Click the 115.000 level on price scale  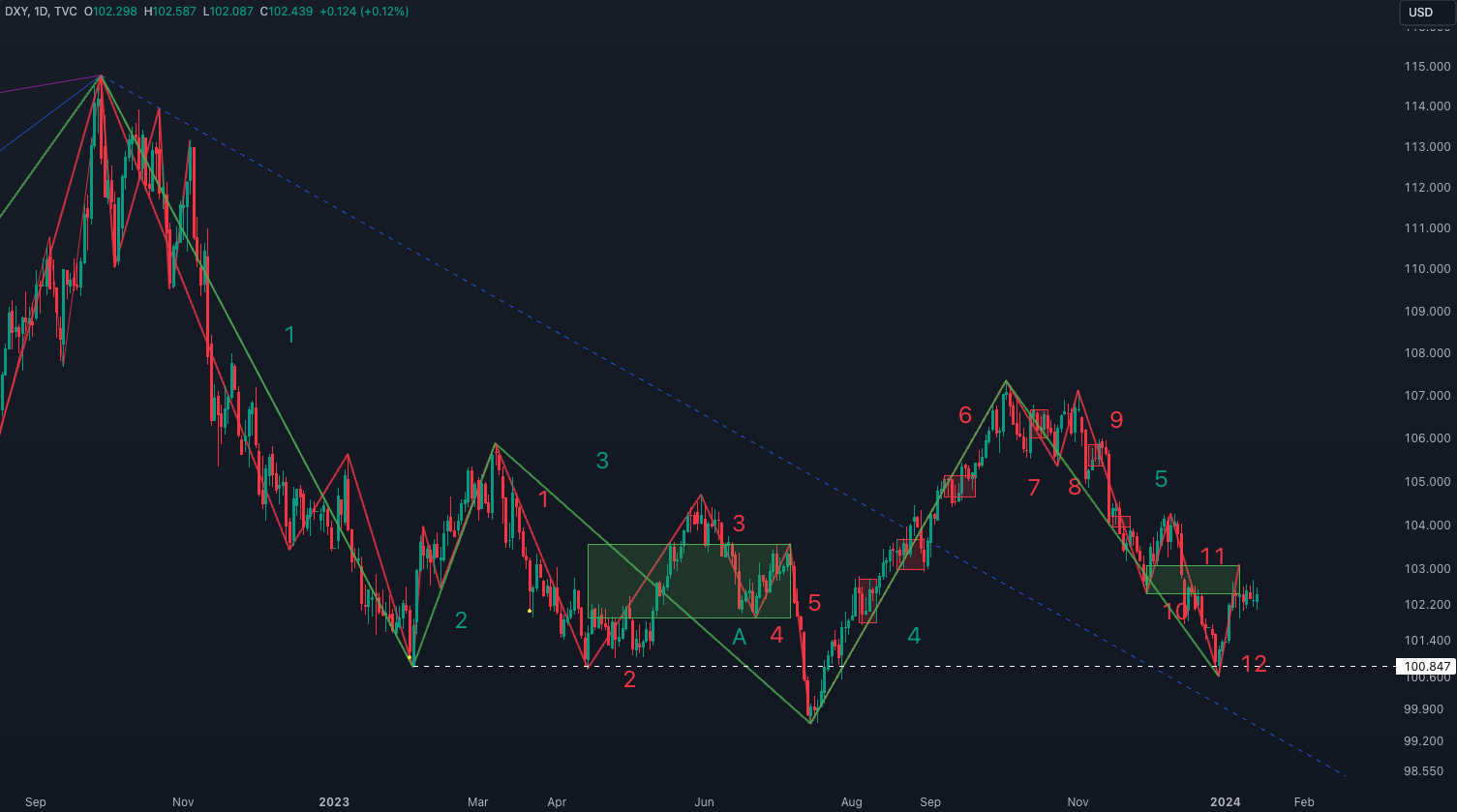point(1427,67)
